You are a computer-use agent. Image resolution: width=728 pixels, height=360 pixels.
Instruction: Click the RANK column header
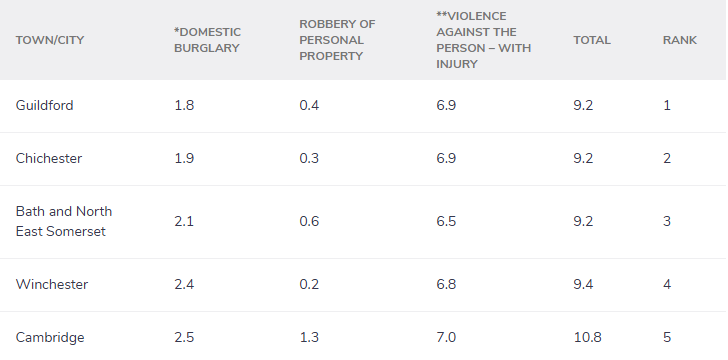(680, 40)
